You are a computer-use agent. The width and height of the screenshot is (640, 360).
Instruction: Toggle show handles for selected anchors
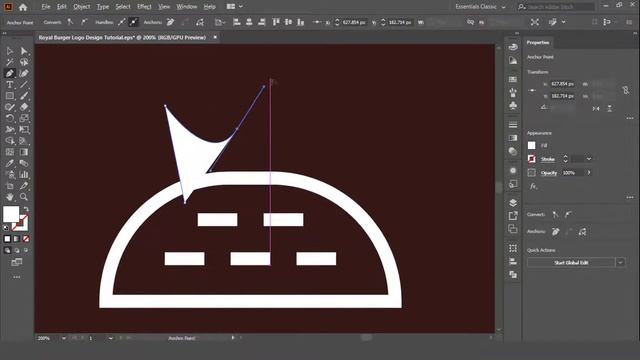click(x=122, y=22)
